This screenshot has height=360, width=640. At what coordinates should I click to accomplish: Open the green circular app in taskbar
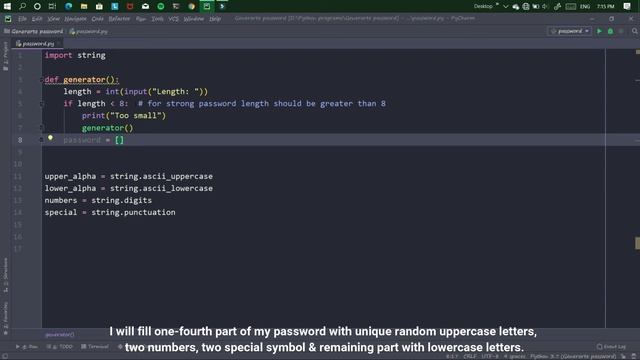coord(161,6)
